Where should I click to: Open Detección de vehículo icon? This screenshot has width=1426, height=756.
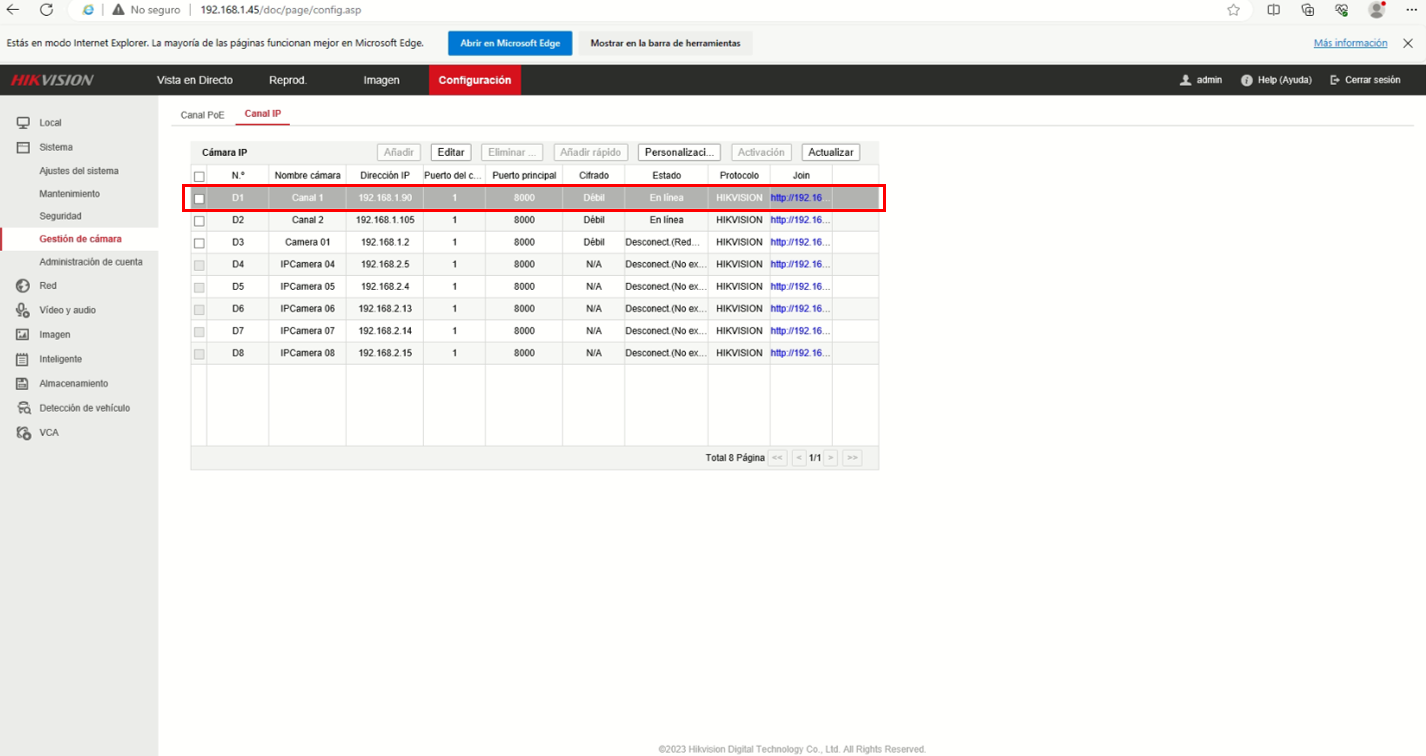click(22, 408)
